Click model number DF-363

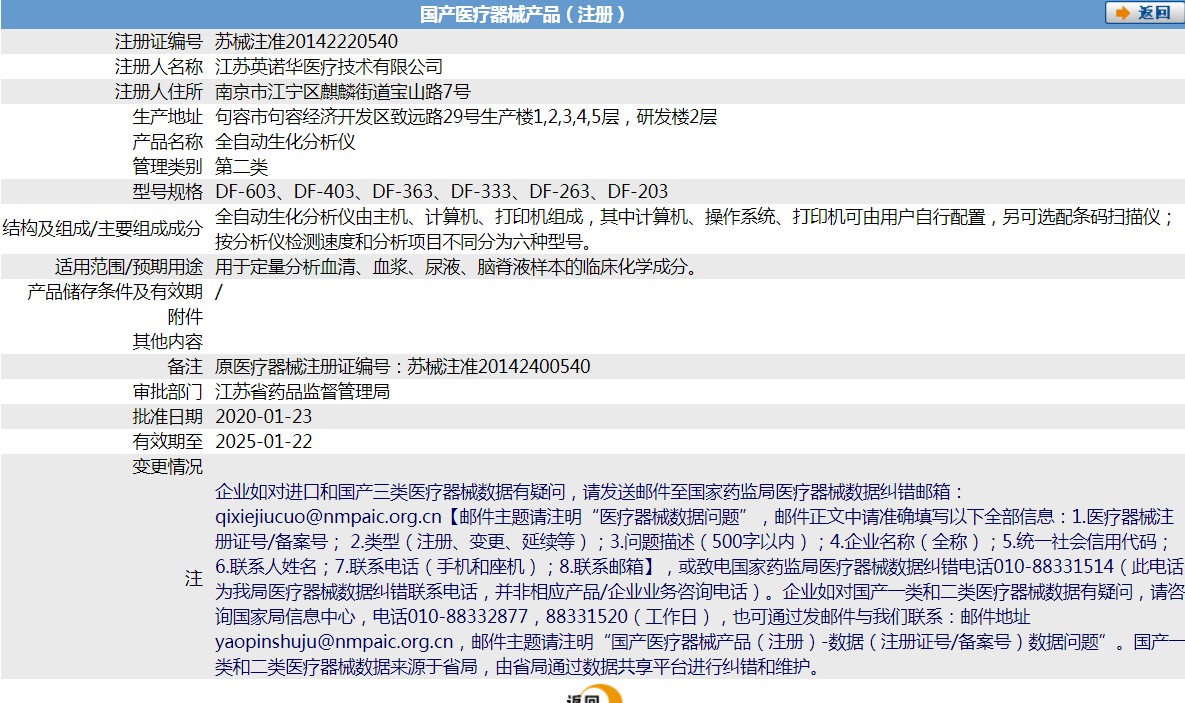403,191
